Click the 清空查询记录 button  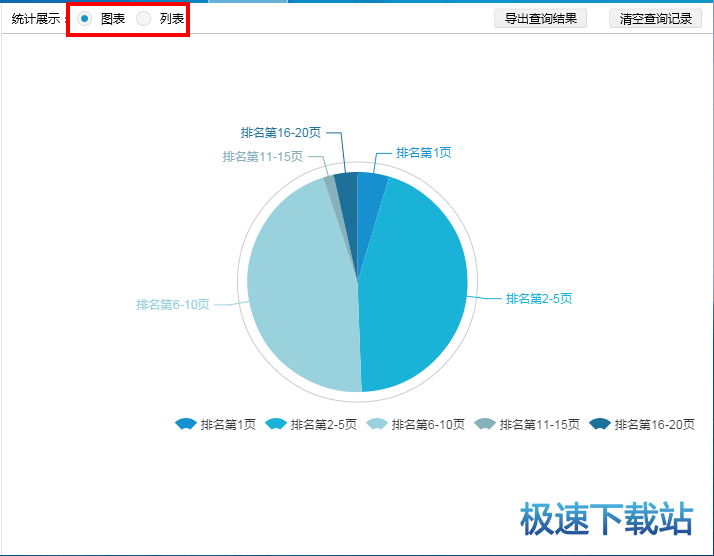pos(655,19)
